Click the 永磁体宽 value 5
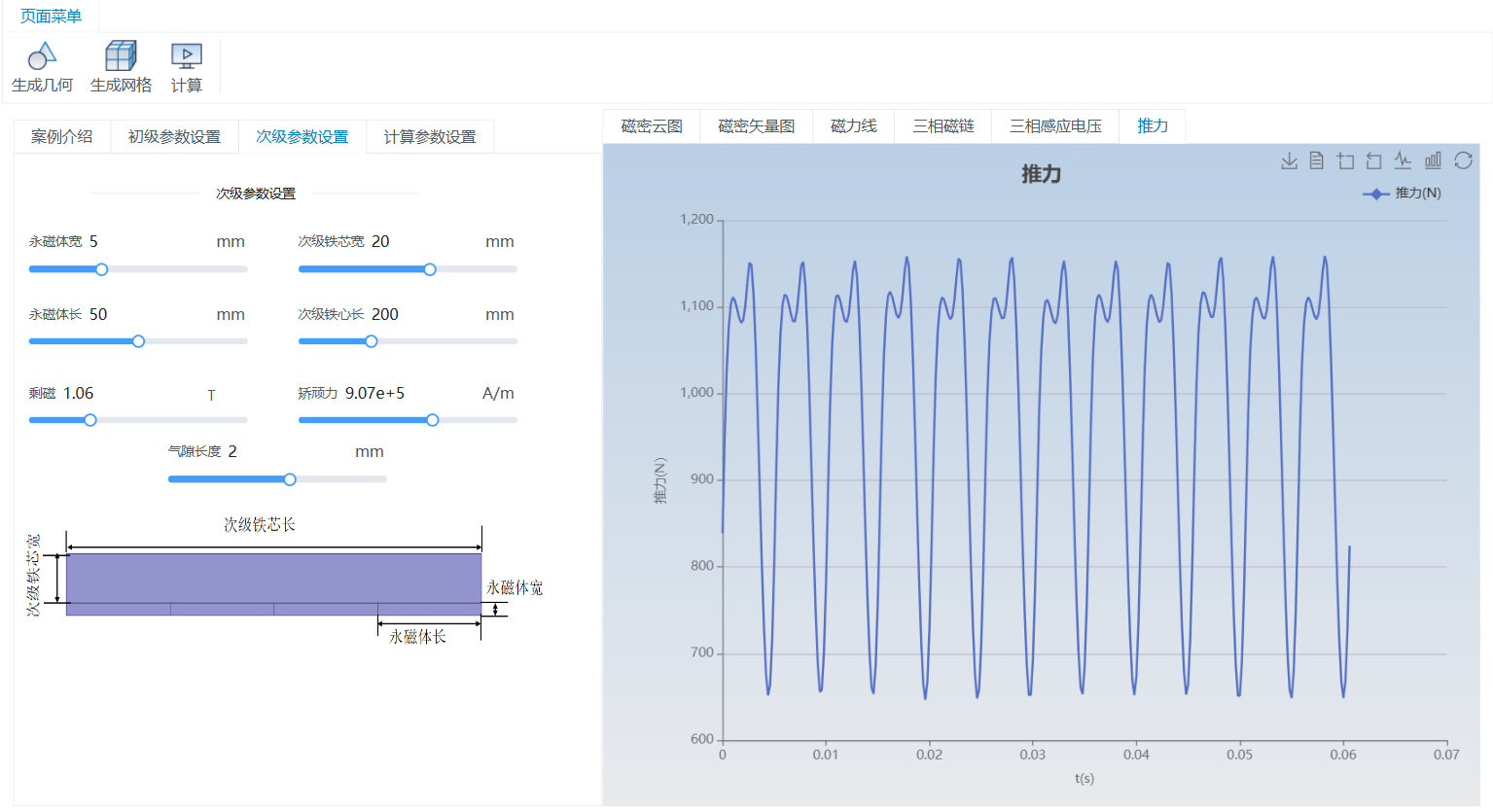 pyautogui.click(x=93, y=242)
